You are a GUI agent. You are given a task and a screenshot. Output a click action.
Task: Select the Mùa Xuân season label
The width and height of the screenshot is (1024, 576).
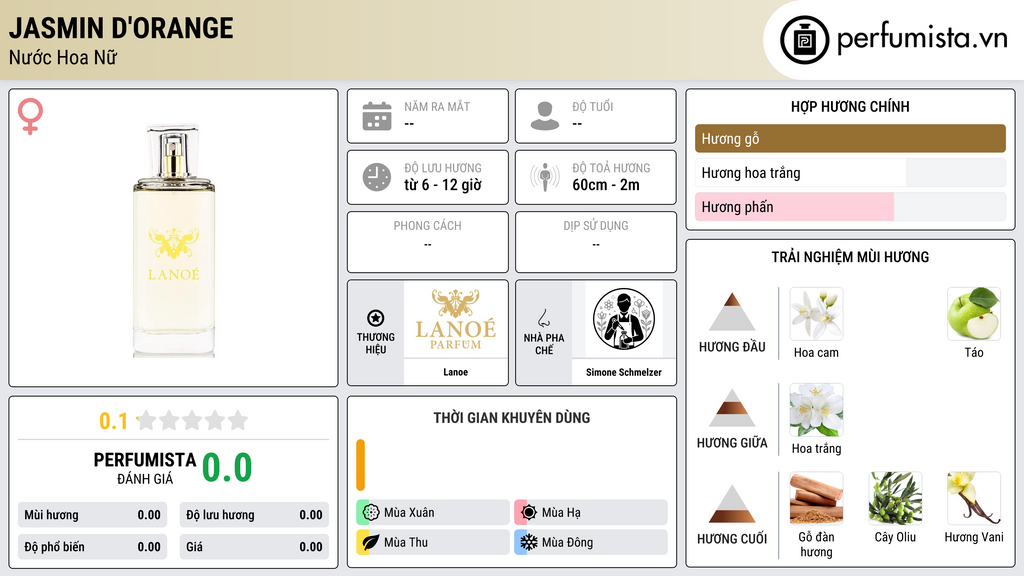coord(409,513)
